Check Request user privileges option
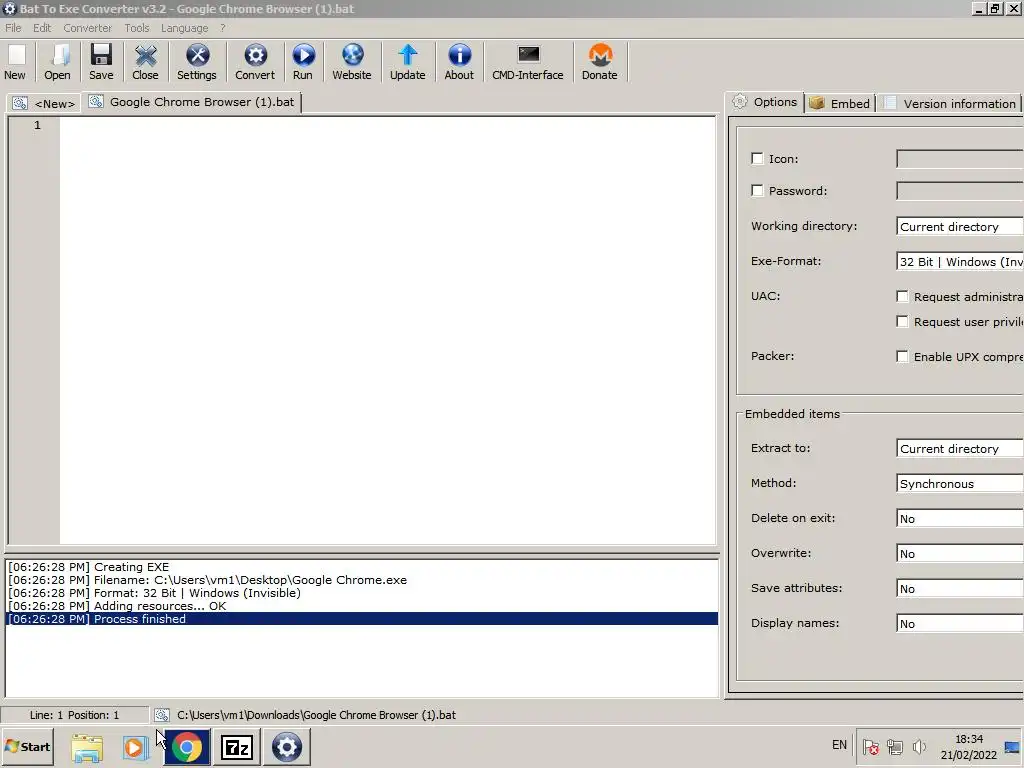The image size is (1024, 768). (x=903, y=322)
